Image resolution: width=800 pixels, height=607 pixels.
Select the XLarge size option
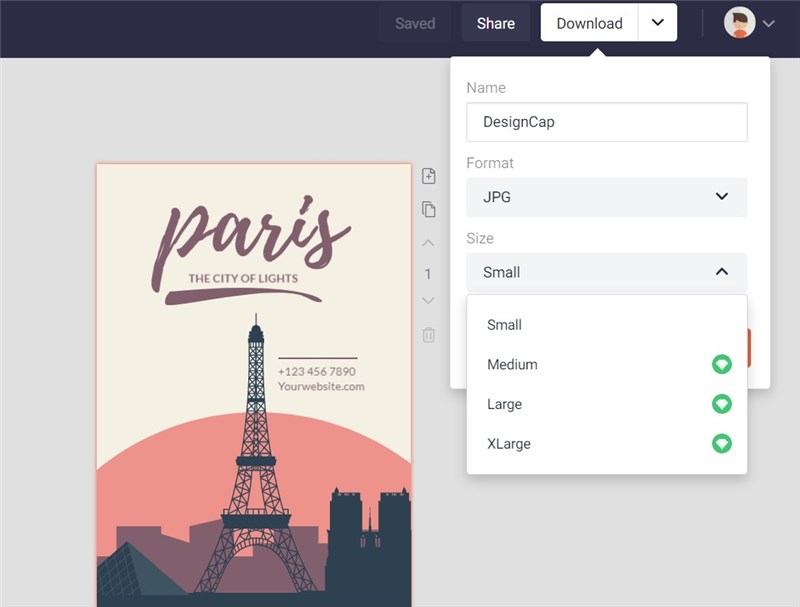607,443
